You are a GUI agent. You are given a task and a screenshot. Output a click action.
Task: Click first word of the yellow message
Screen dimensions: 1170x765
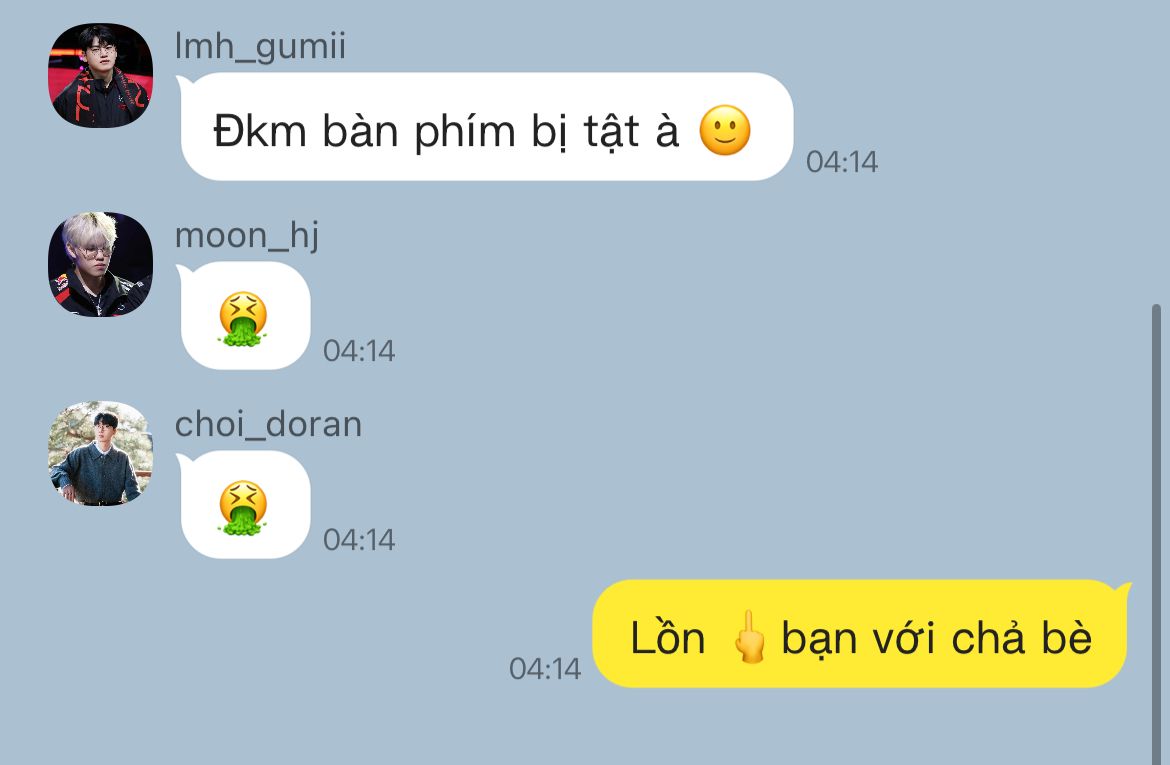[668, 637]
